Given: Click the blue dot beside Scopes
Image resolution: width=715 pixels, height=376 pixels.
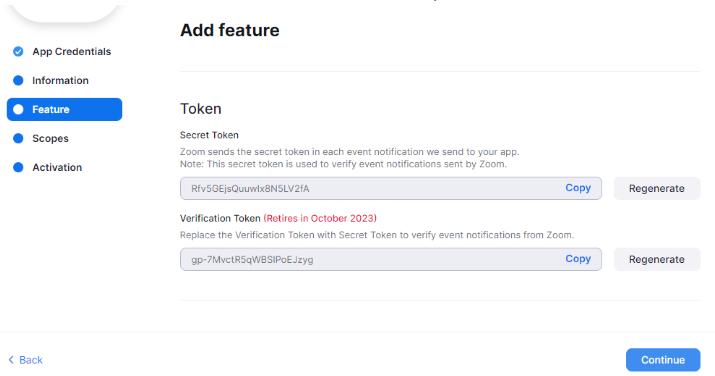Looking at the screenshot, I should click(x=18, y=139).
